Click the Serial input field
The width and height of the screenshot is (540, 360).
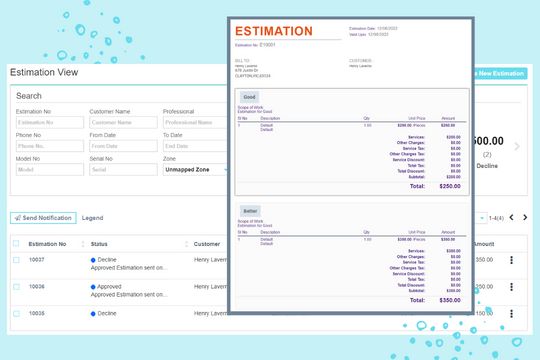click(x=123, y=169)
